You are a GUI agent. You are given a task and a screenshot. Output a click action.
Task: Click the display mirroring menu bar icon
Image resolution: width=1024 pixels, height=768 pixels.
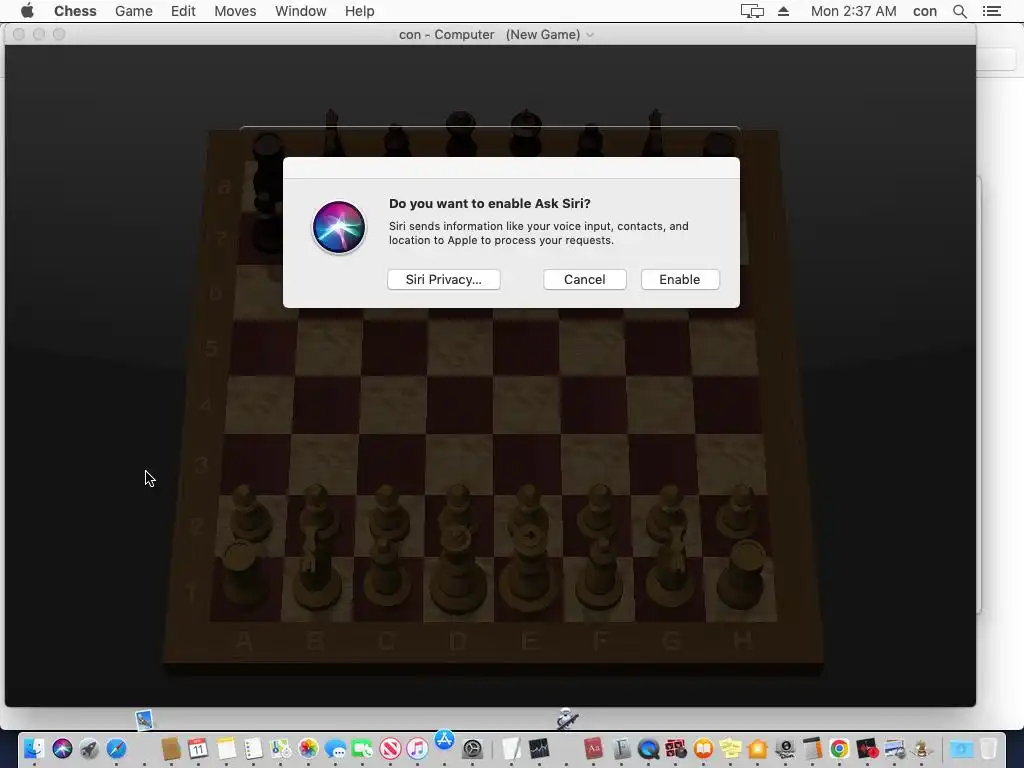(x=752, y=11)
